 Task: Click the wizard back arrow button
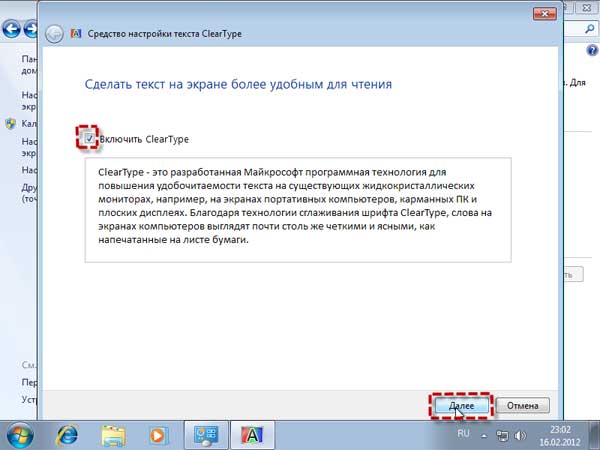tap(54, 34)
